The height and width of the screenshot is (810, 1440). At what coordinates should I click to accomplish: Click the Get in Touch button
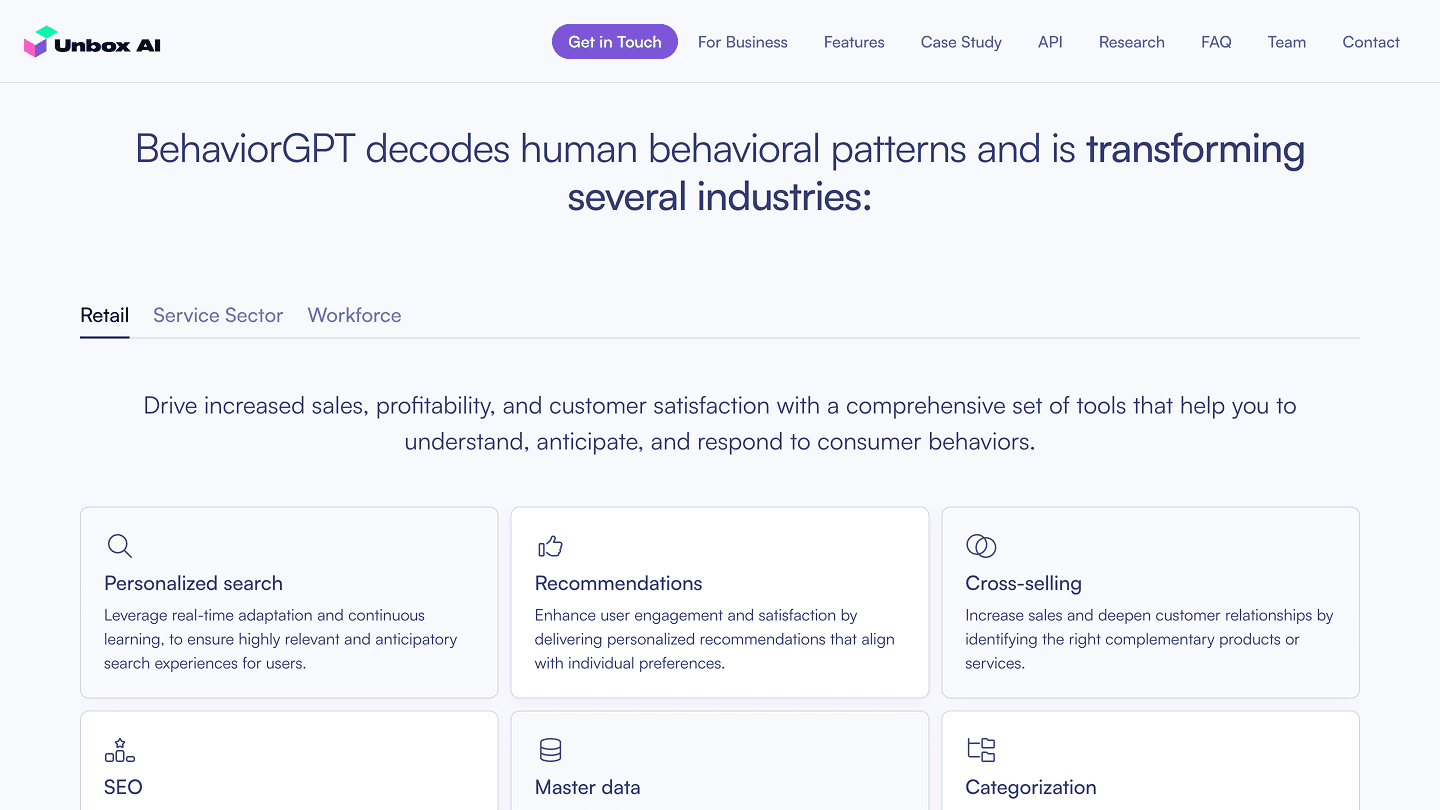[x=615, y=42]
